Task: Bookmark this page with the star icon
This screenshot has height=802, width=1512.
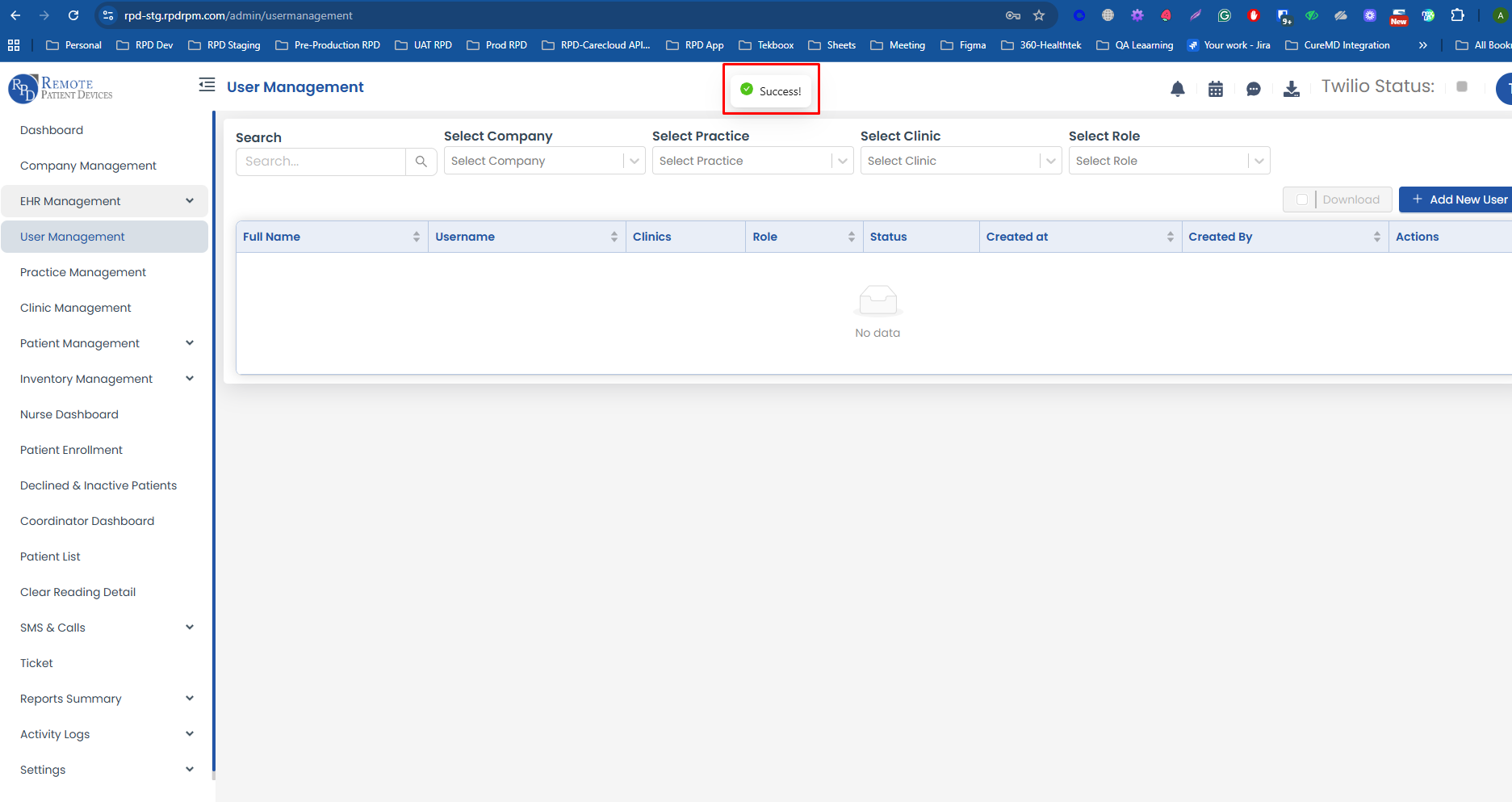Action: tap(1039, 15)
